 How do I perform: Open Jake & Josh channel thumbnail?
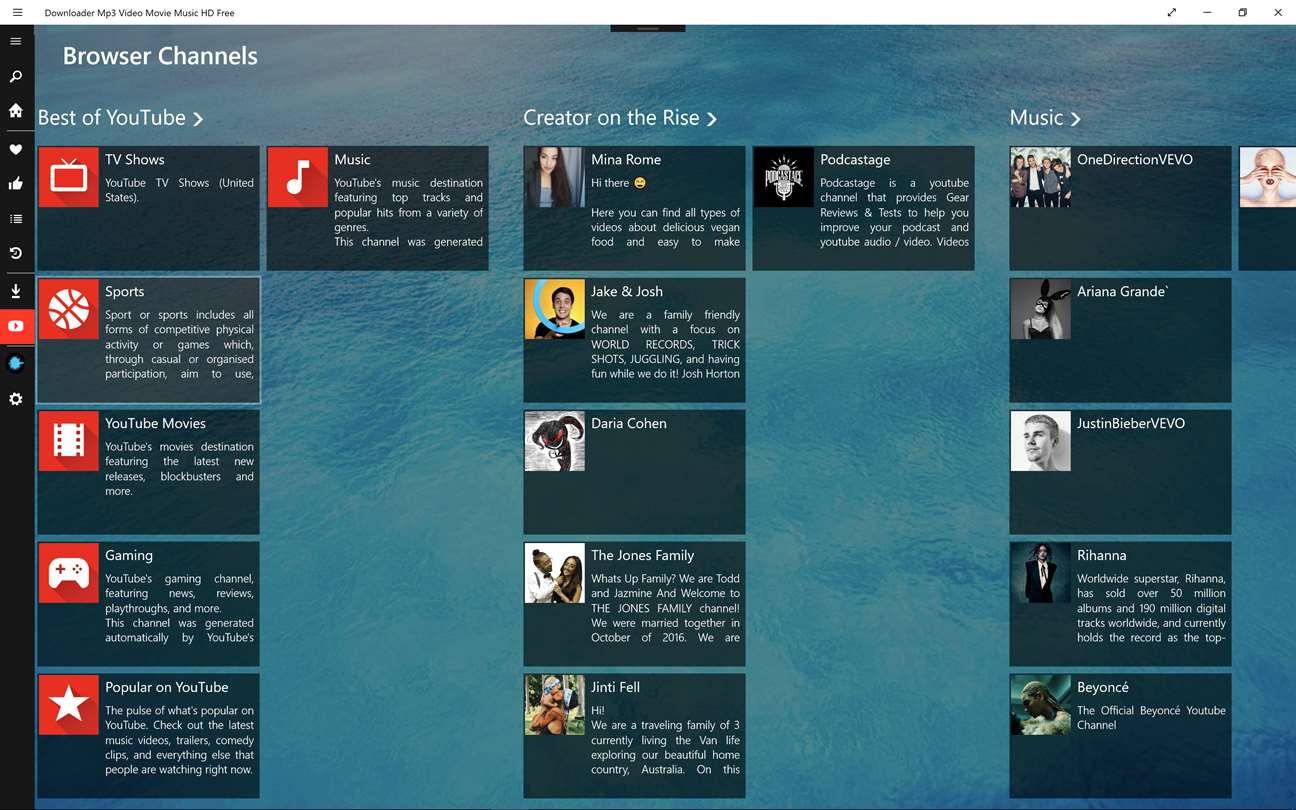pyautogui.click(x=555, y=309)
